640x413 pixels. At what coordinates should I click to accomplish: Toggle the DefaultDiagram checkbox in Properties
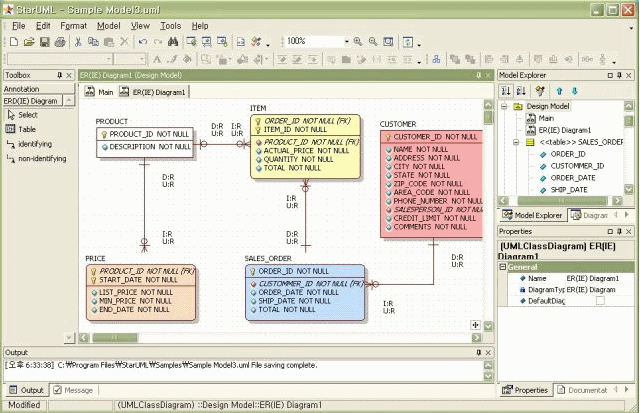coord(600,300)
